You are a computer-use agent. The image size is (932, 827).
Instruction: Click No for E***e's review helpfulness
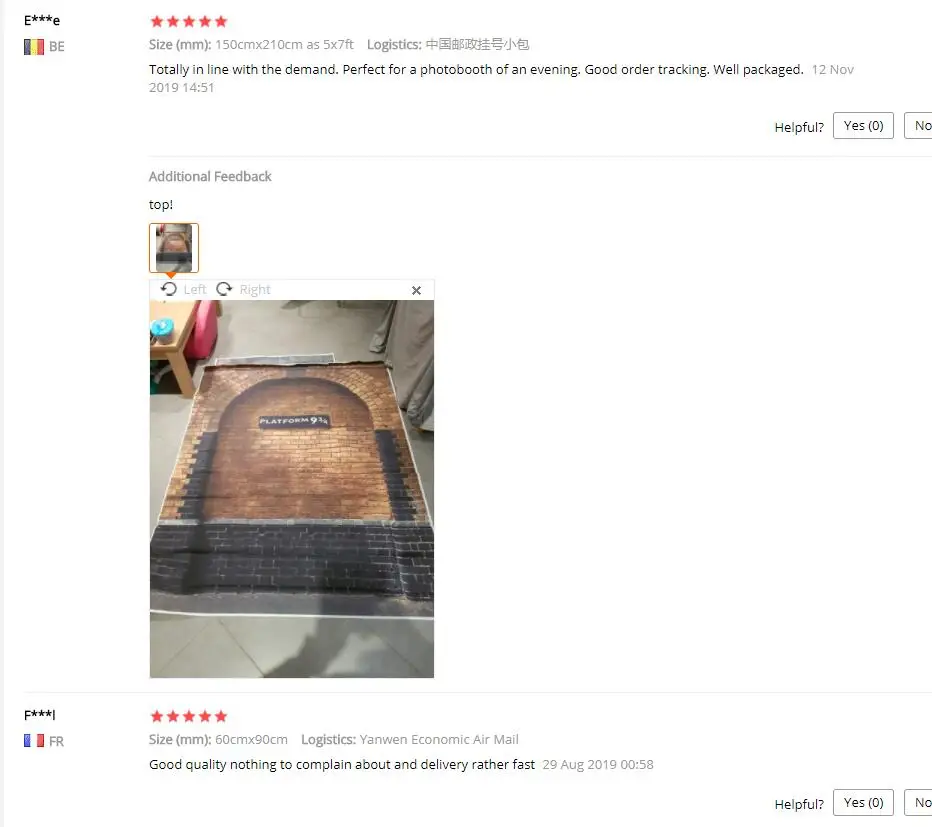(x=919, y=125)
